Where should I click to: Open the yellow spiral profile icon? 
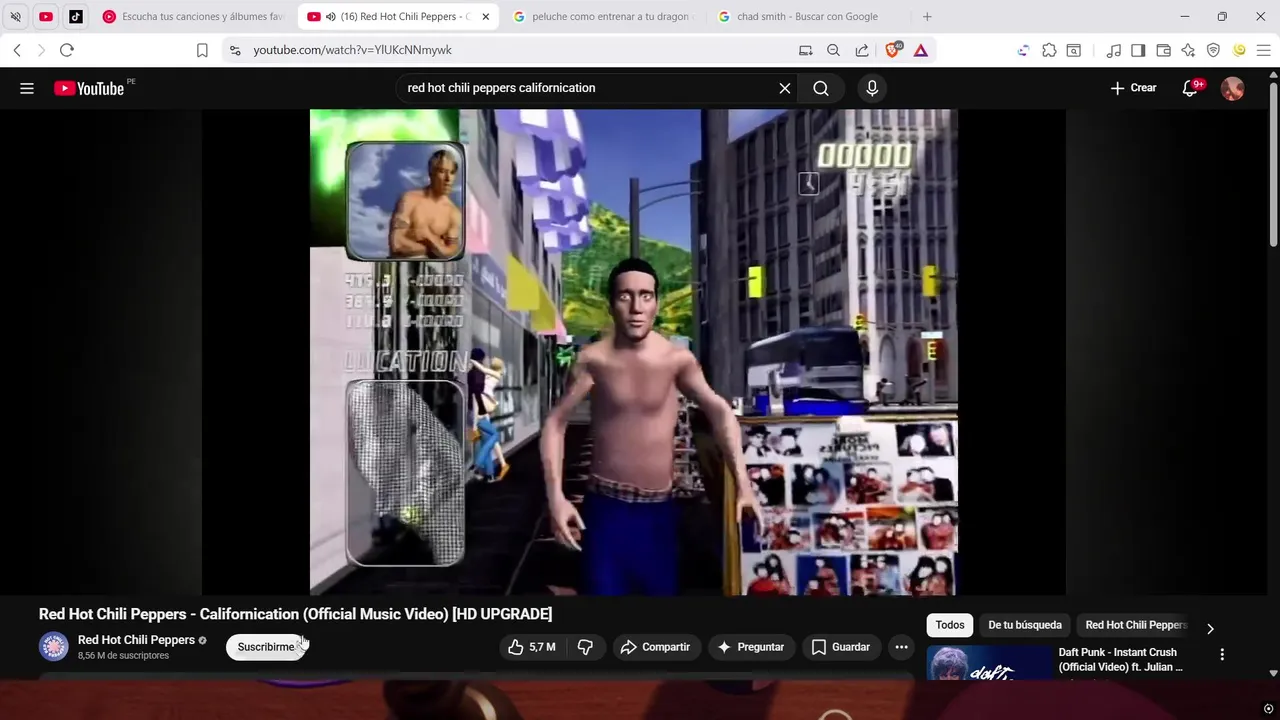point(1239,50)
